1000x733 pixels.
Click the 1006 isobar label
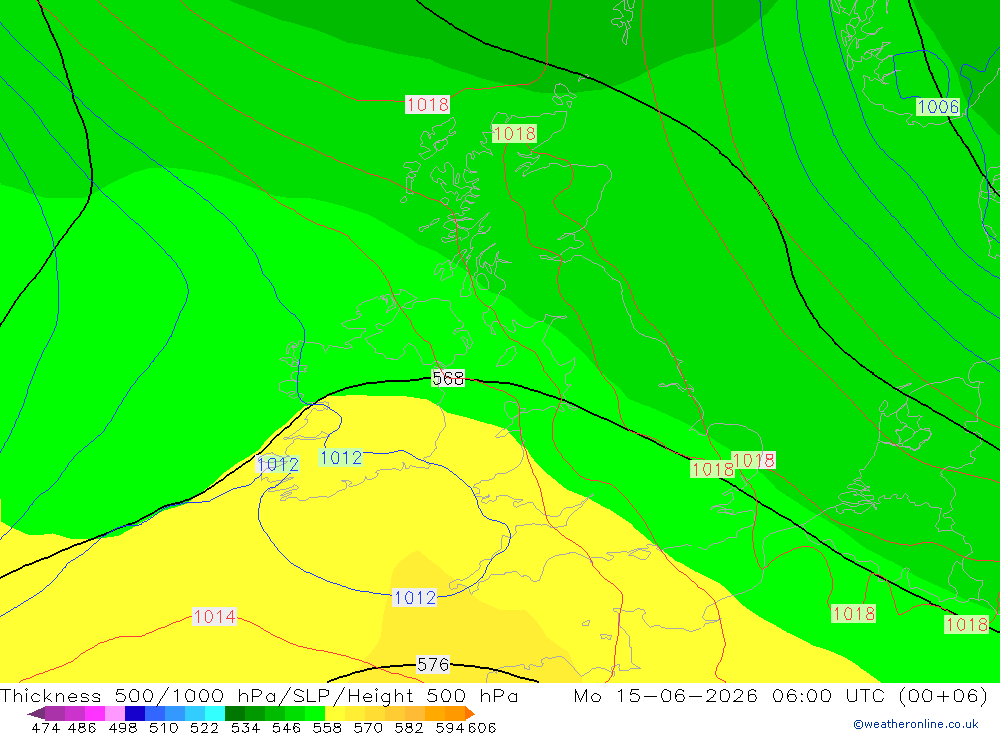coord(938,107)
